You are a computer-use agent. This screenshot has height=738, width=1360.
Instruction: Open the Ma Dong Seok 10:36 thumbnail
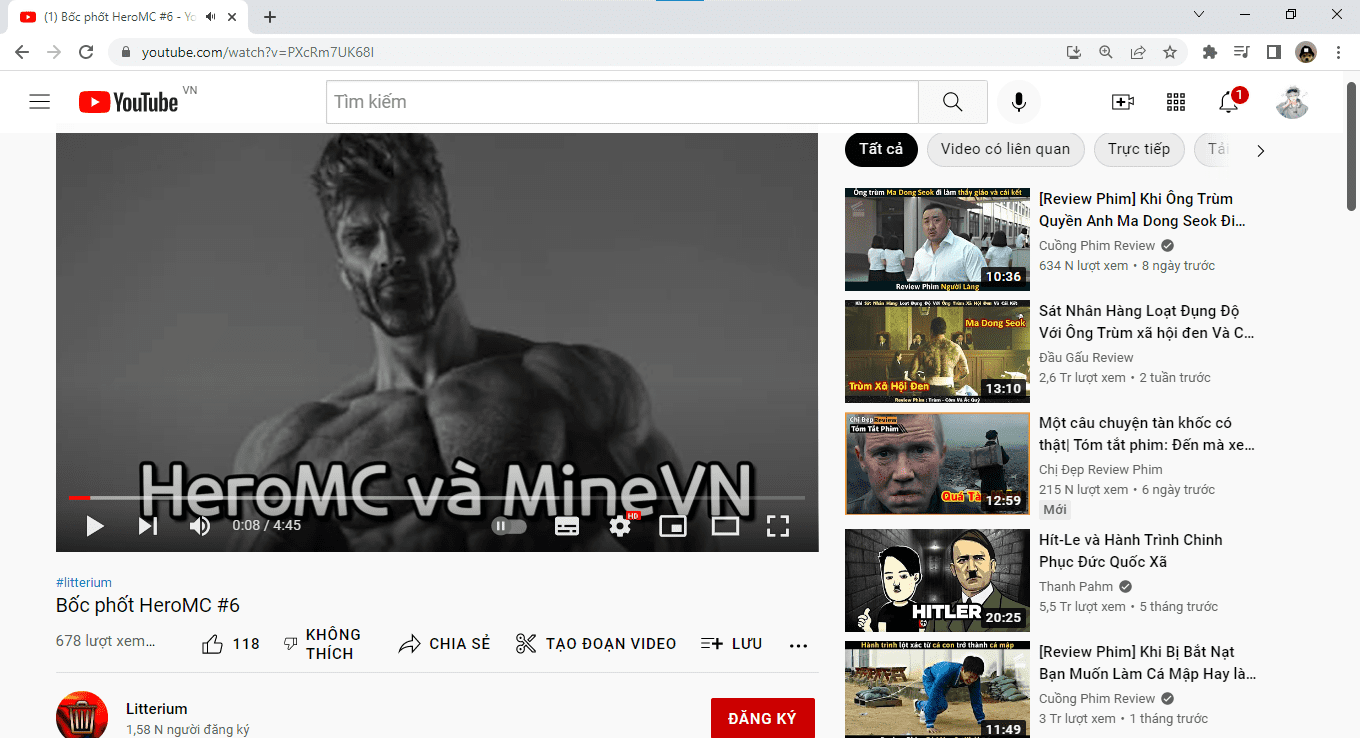937,239
